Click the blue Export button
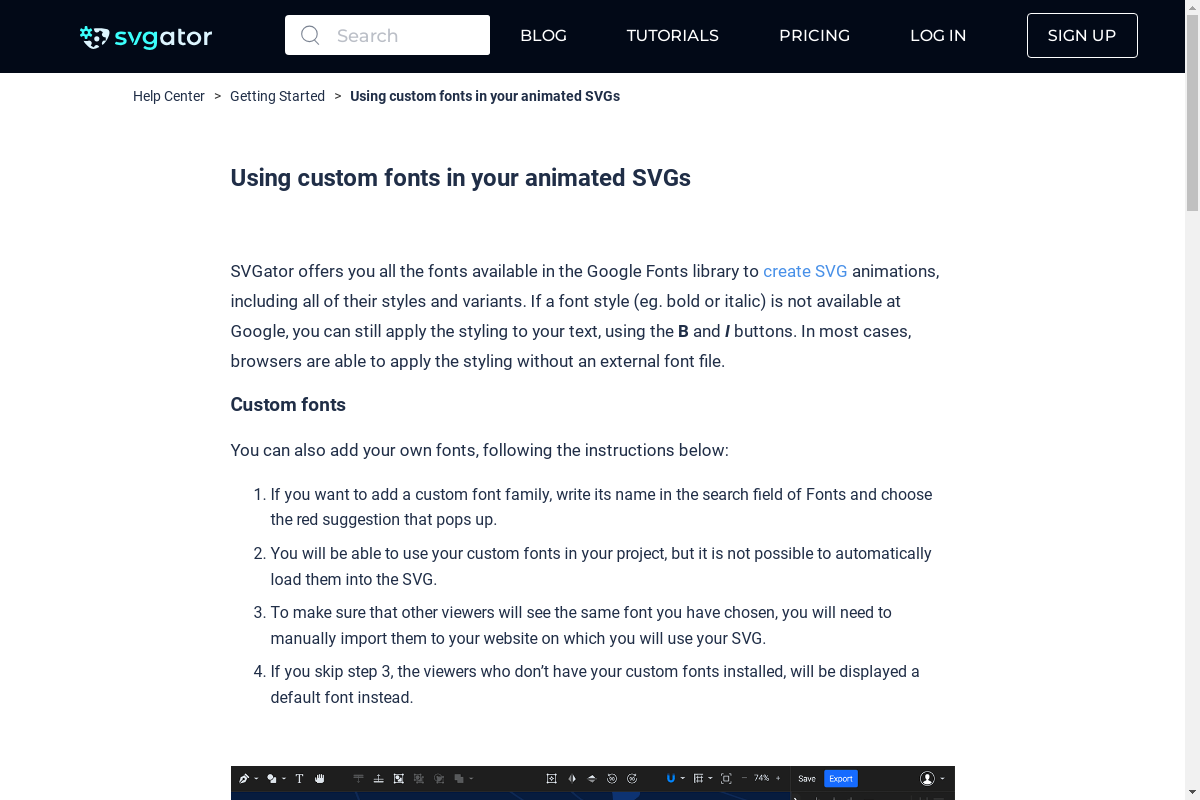Screen dimensions: 1200x800 [840, 778]
